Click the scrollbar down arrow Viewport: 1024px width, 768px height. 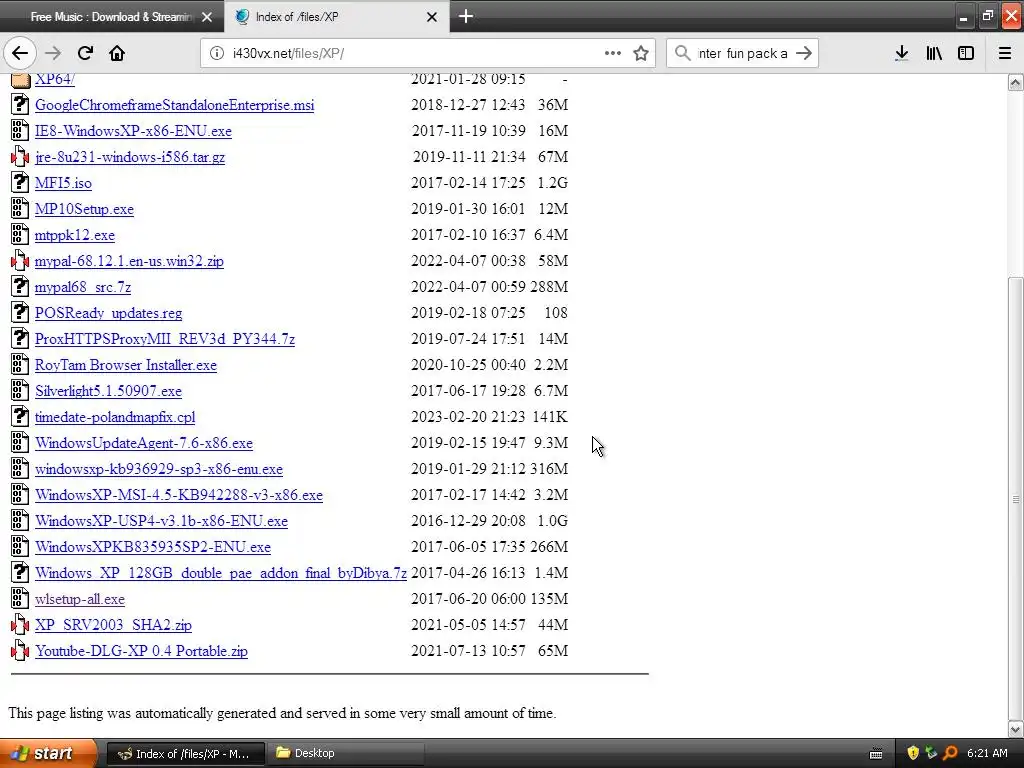[x=1016, y=729]
